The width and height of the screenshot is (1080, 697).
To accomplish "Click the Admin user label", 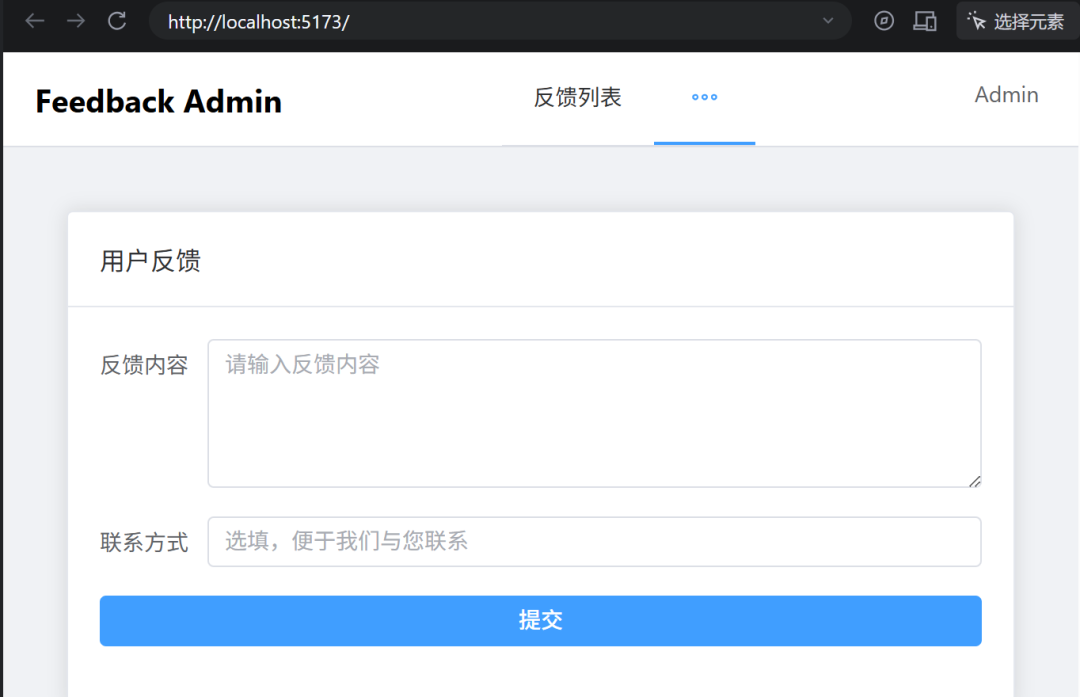I will tap(1006, 95).
